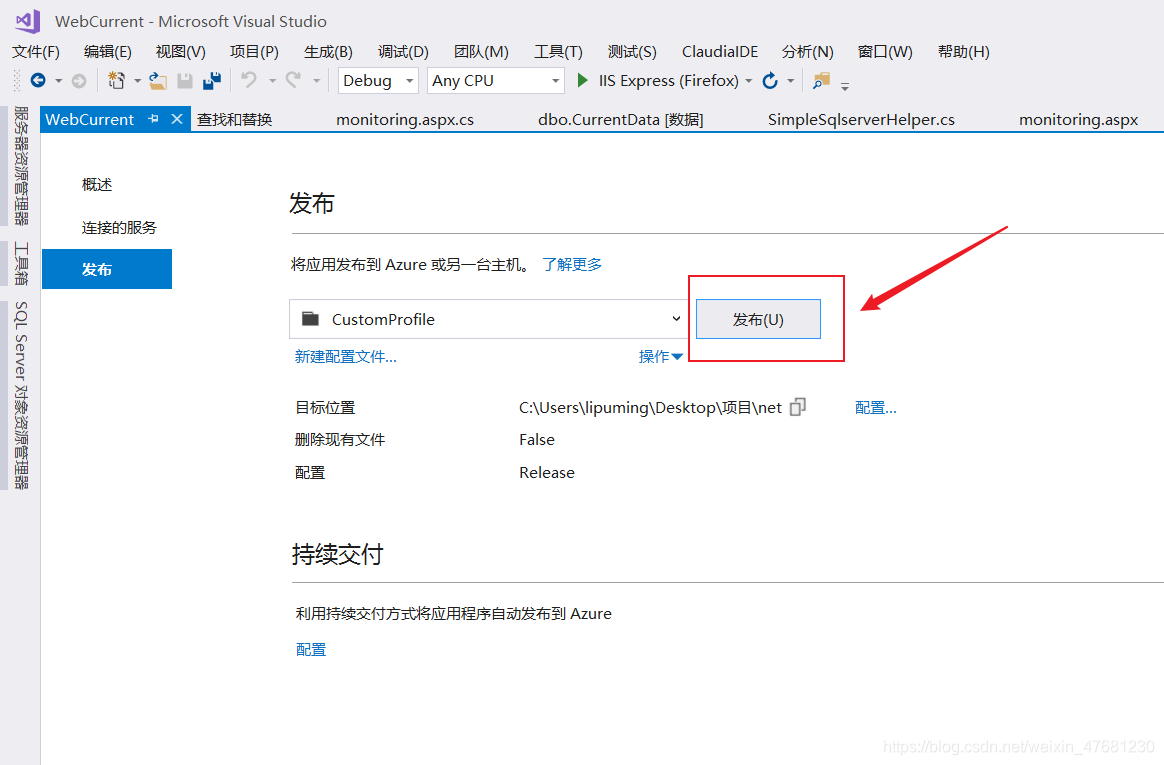Open the 调试(D) menu
This screenshot has height=765, width=1164.
403,52
